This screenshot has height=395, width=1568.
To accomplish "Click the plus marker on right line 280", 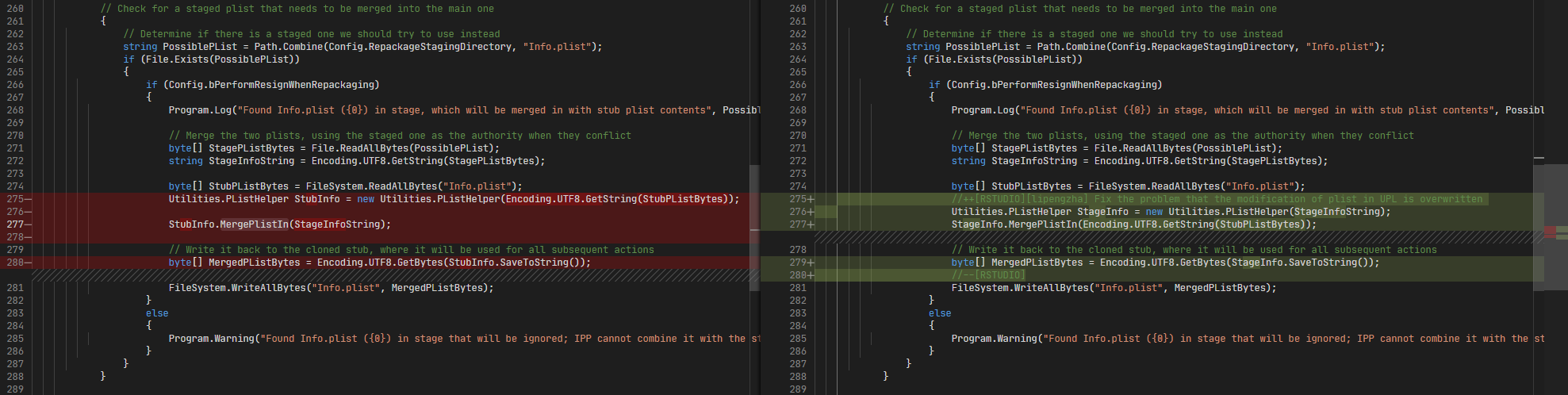I will pyautogui.click(x=811, y=275).
